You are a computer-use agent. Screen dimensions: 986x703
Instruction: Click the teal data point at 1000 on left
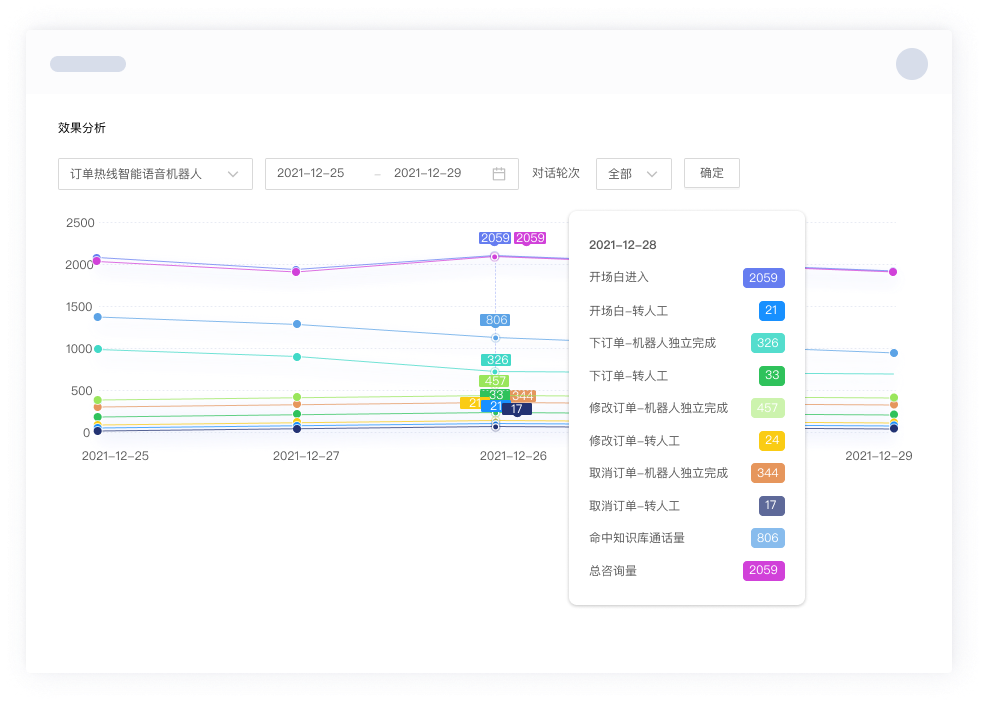coord(97,349)
